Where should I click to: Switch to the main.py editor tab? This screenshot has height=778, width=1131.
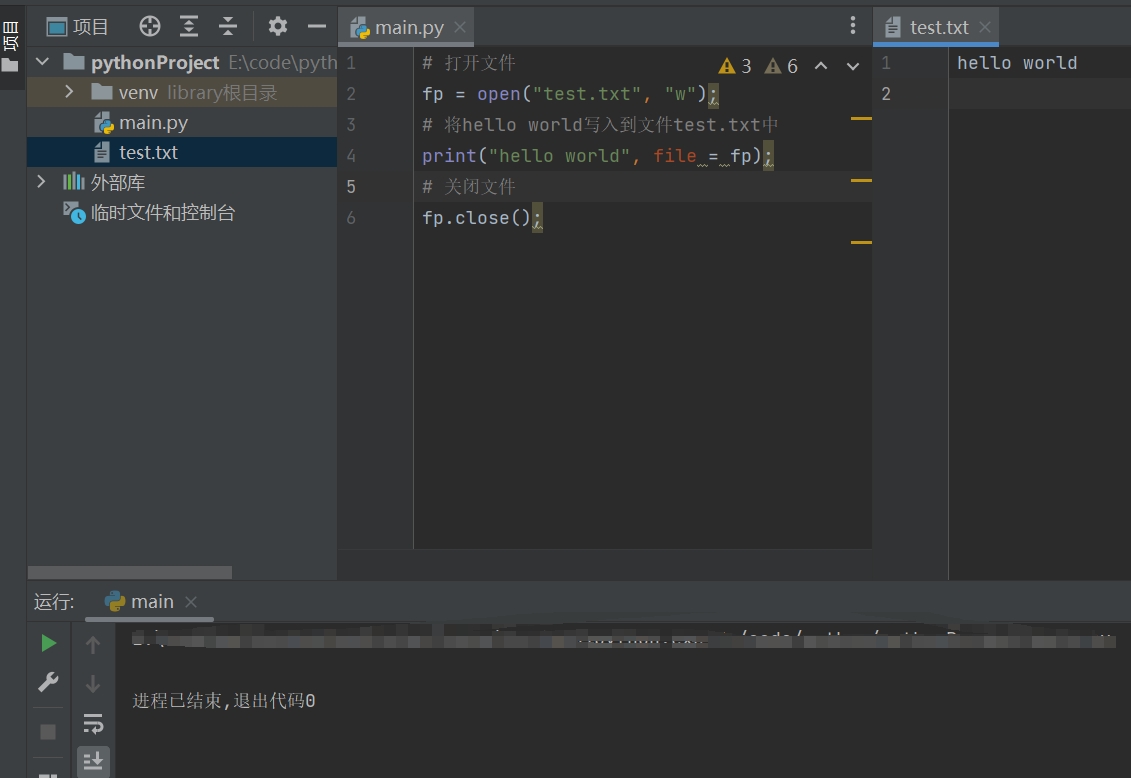click(408, 27)
